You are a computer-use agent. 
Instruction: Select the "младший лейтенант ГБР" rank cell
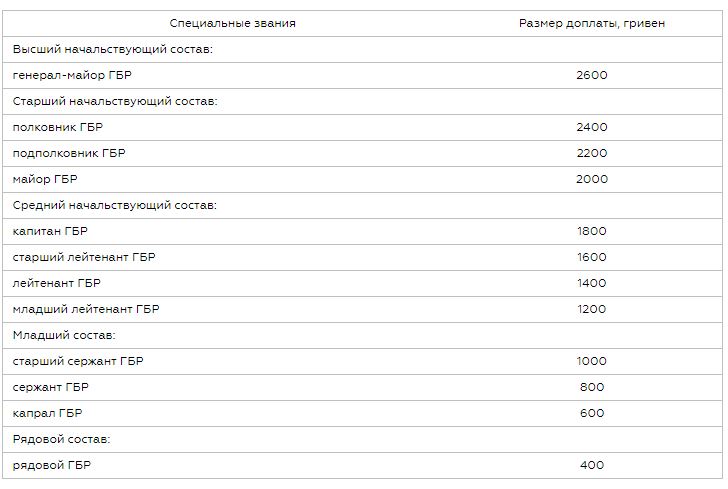pos(86,309)
